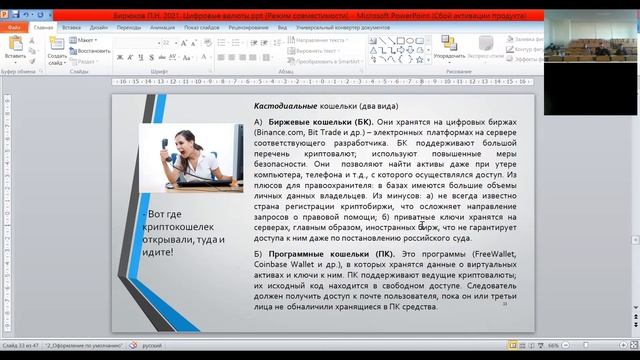Switch to the Анимация (Animations) tab
The width and height of the screenshot is (640, 360).
coord(162,27)
